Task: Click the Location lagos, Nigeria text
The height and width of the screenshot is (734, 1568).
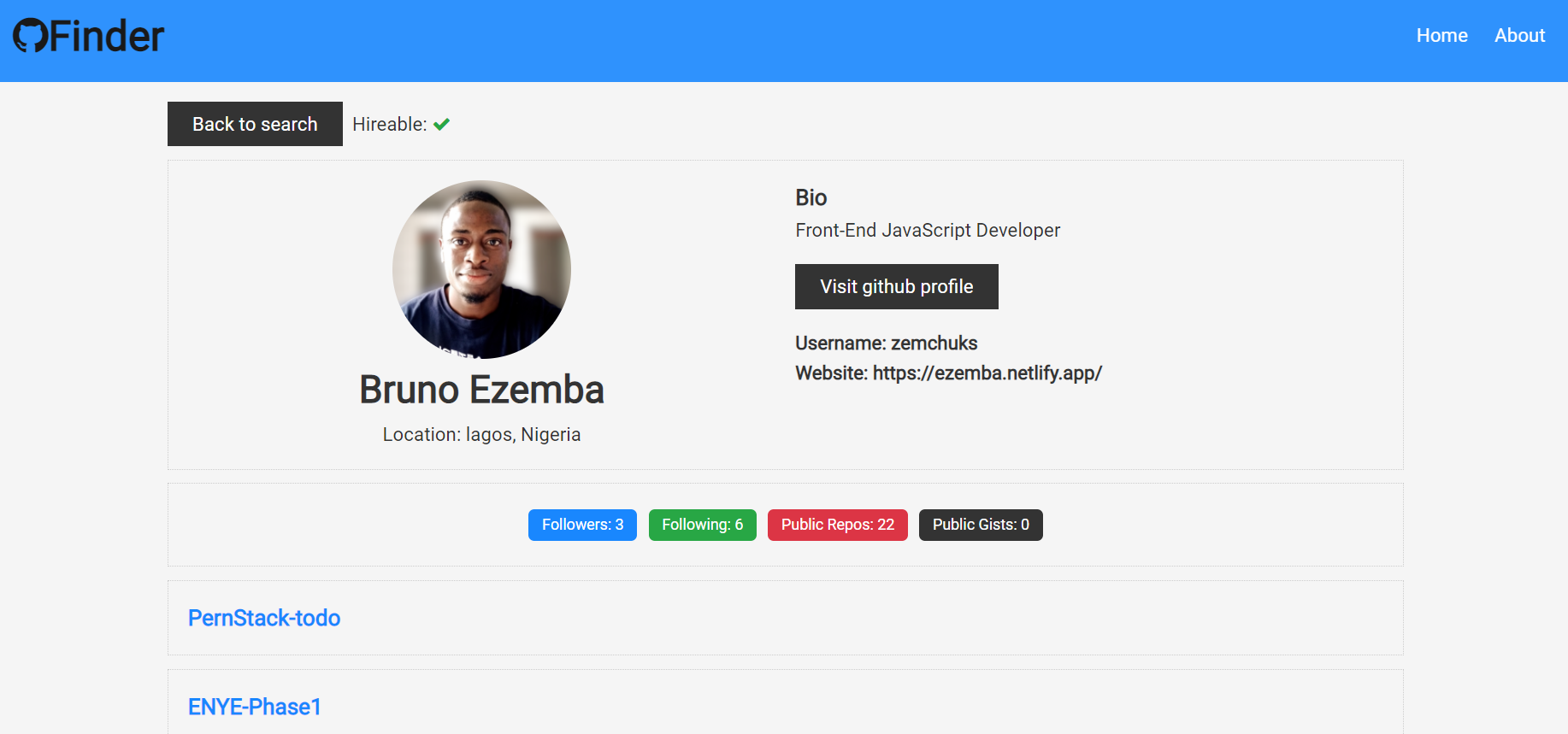Action: (481, 435)
